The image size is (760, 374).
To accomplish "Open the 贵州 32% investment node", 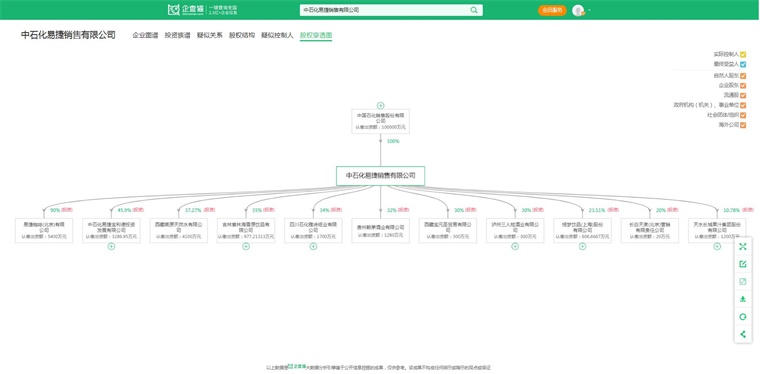I will 380,230.
